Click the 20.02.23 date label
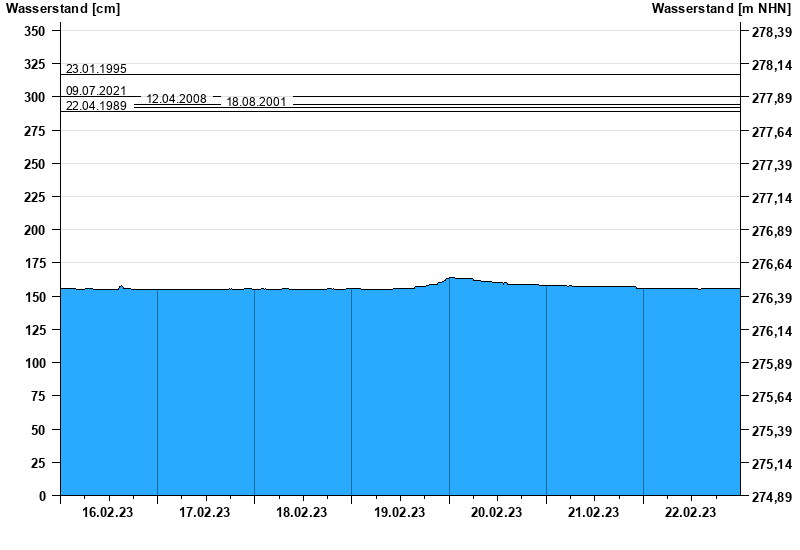This screenshot has width=800, height=550. click(496, 513)
